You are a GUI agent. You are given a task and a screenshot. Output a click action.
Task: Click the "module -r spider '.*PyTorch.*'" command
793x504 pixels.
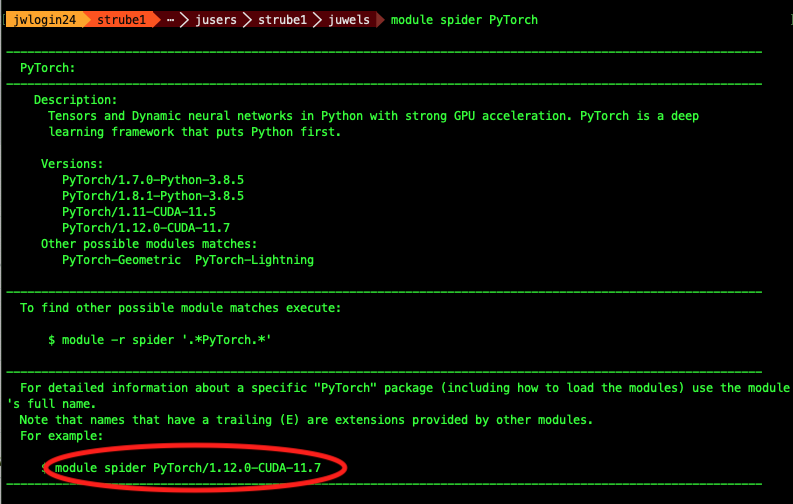160,340
